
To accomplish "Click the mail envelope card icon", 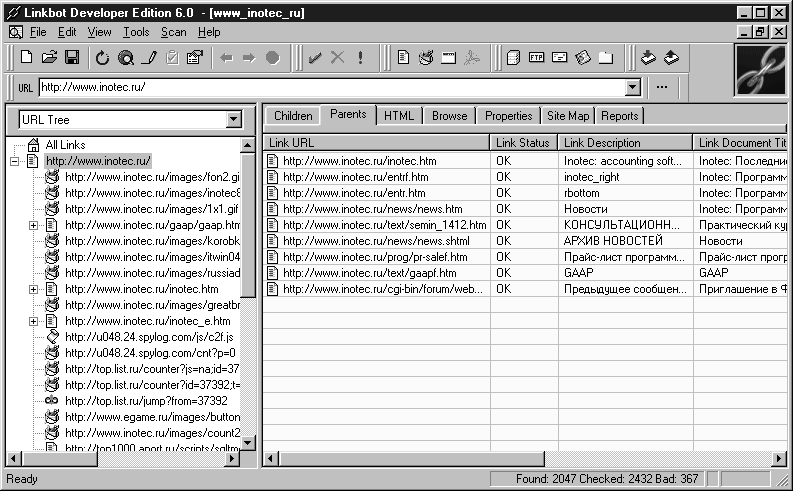I will [559, 57].
